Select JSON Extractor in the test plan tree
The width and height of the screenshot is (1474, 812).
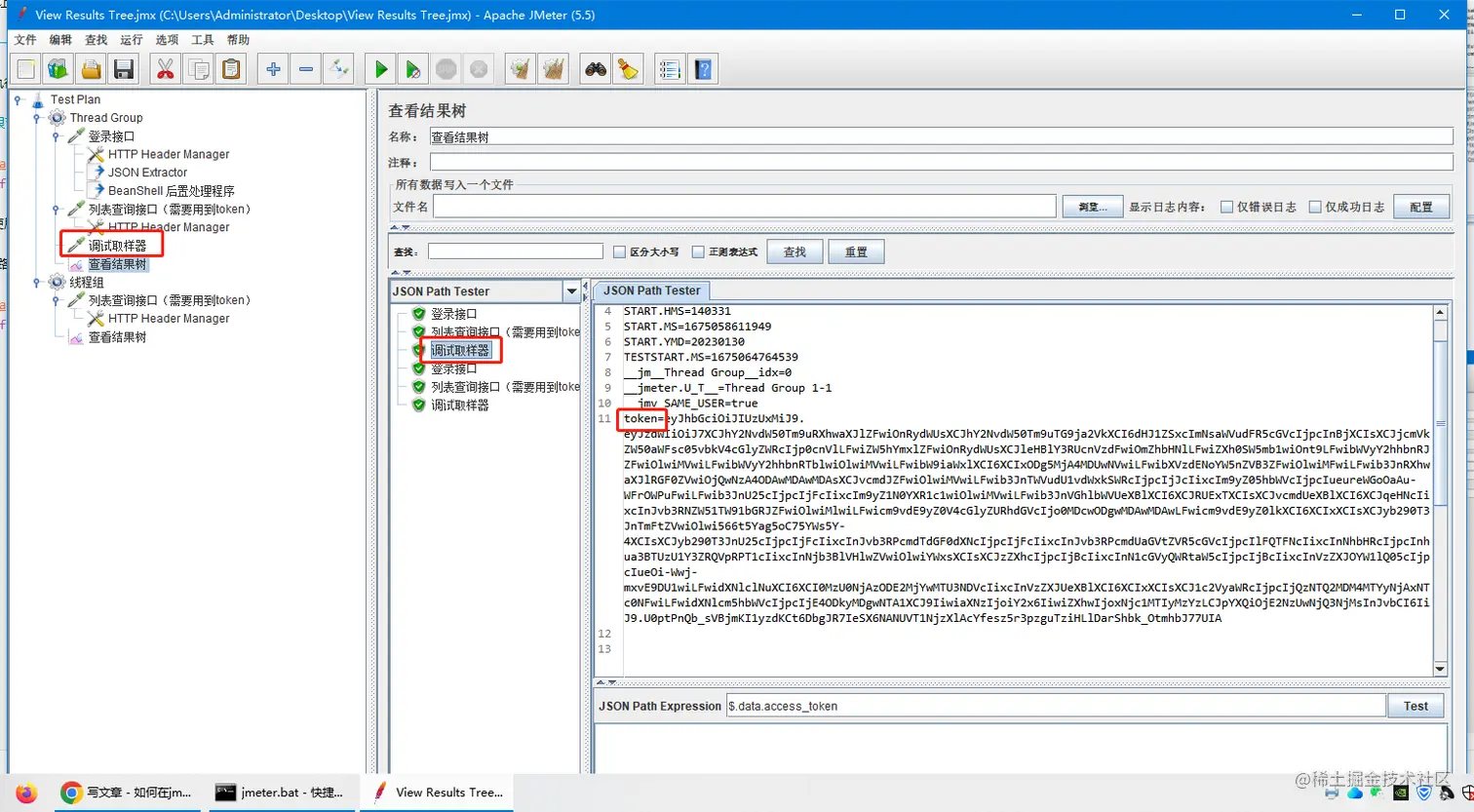point(147,173)
